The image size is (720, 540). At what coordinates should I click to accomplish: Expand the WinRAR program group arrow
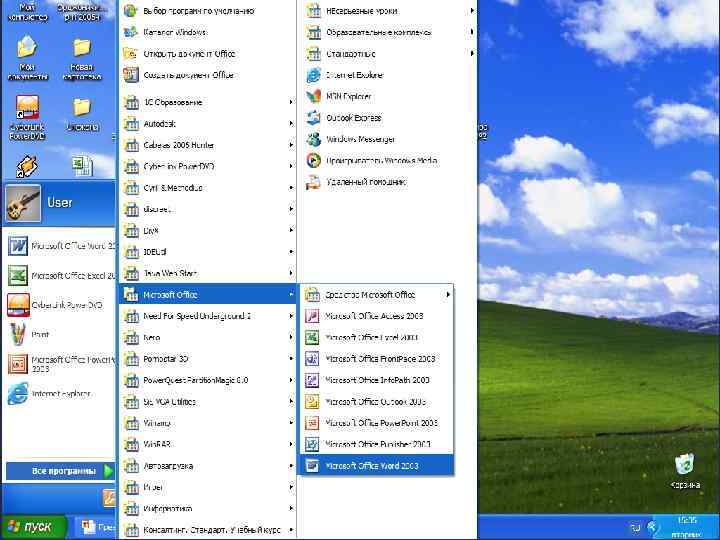[291, 444]
